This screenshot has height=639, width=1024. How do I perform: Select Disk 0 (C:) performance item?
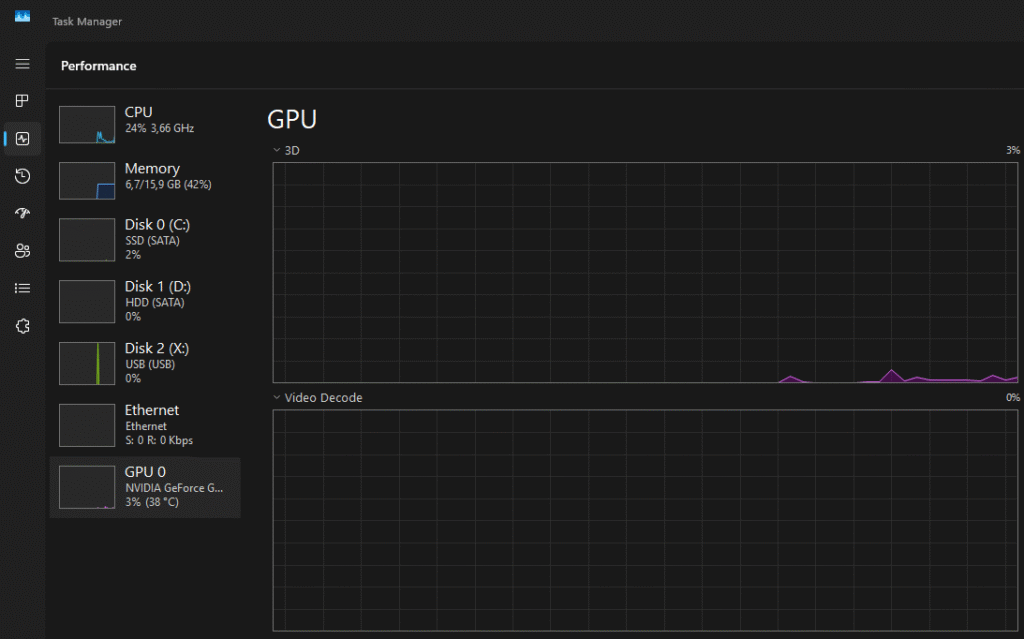[145, 240]
